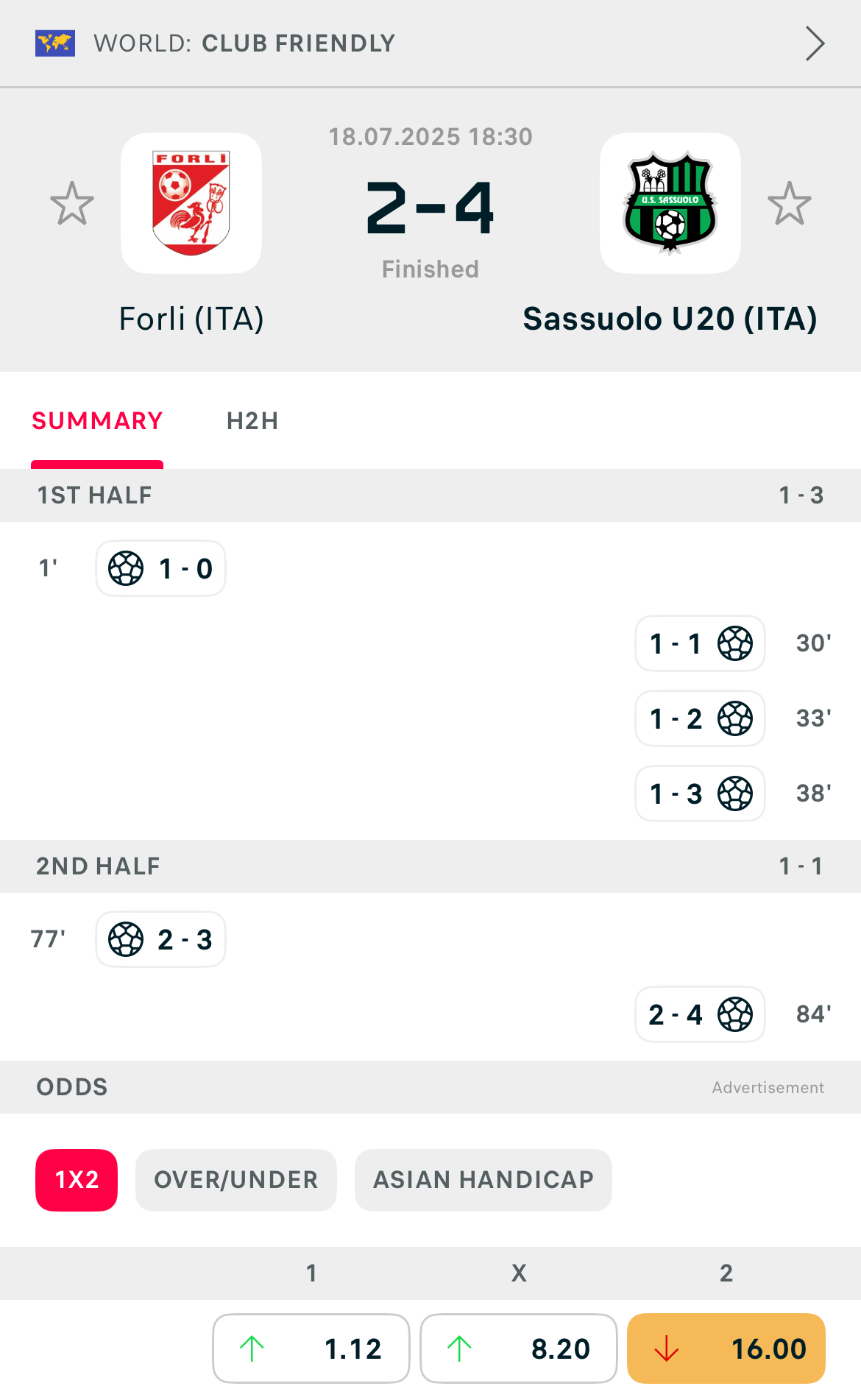The width and height of the screenshot is (861, 1400).
Task: Click the 77' goal 2-3 ball icon
Action: 126,939
